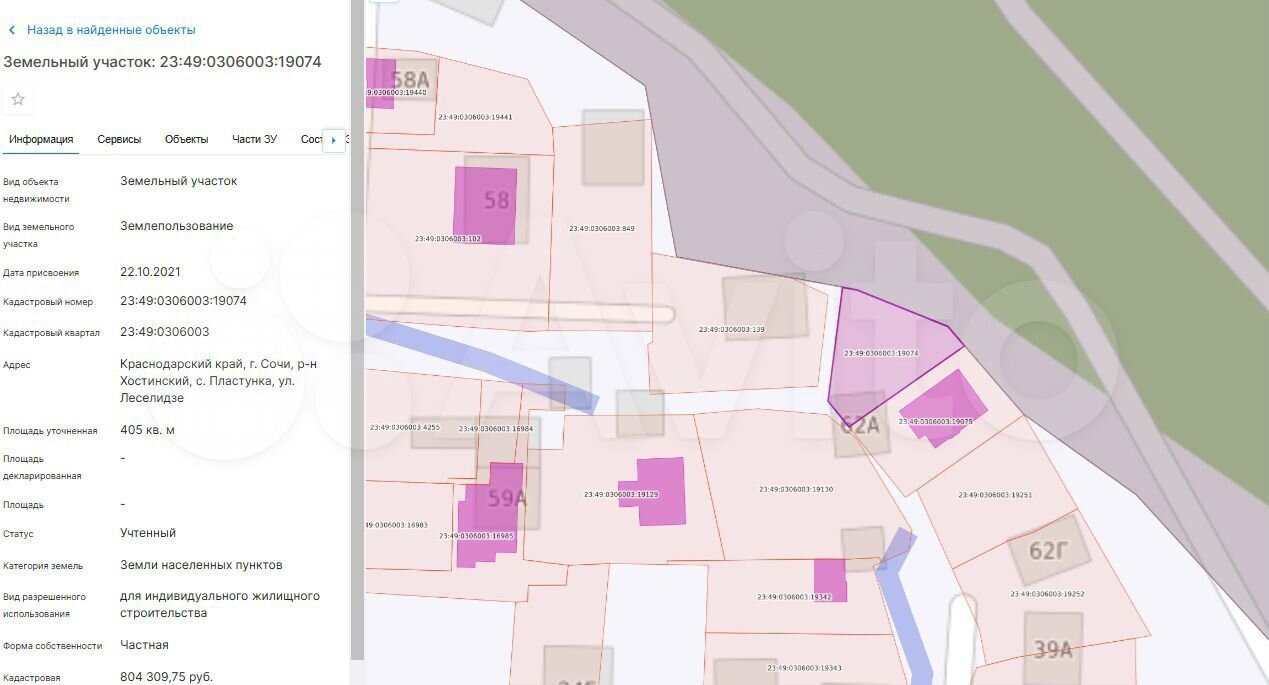Screen dimensions: 1269x685
Task: Select the Части ЗУ tab
Action: tap(254, 140)
